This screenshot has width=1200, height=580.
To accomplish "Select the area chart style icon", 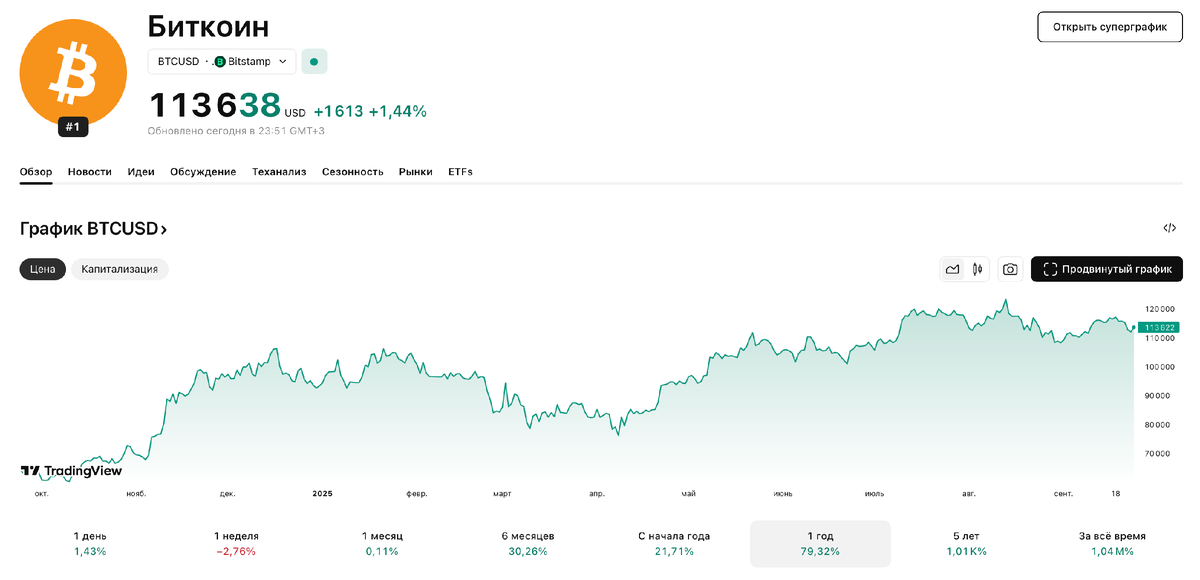I will point(953,269).
